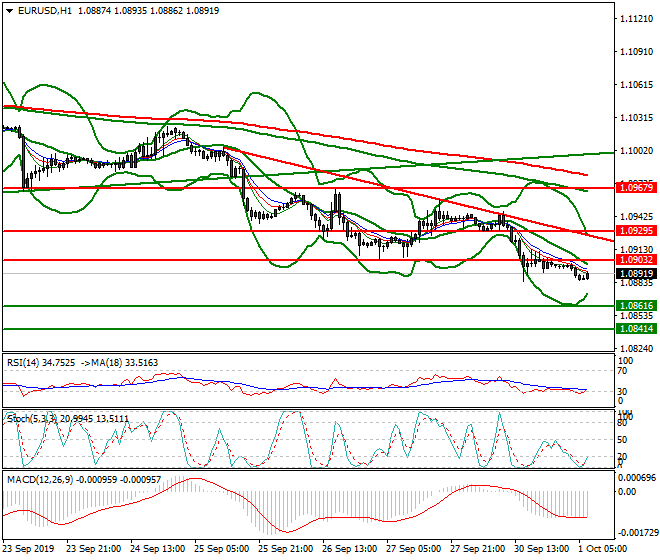Click the 1.11210 price axis value
The width and height of the screenshot is (660, 560).
coord(636,19)
